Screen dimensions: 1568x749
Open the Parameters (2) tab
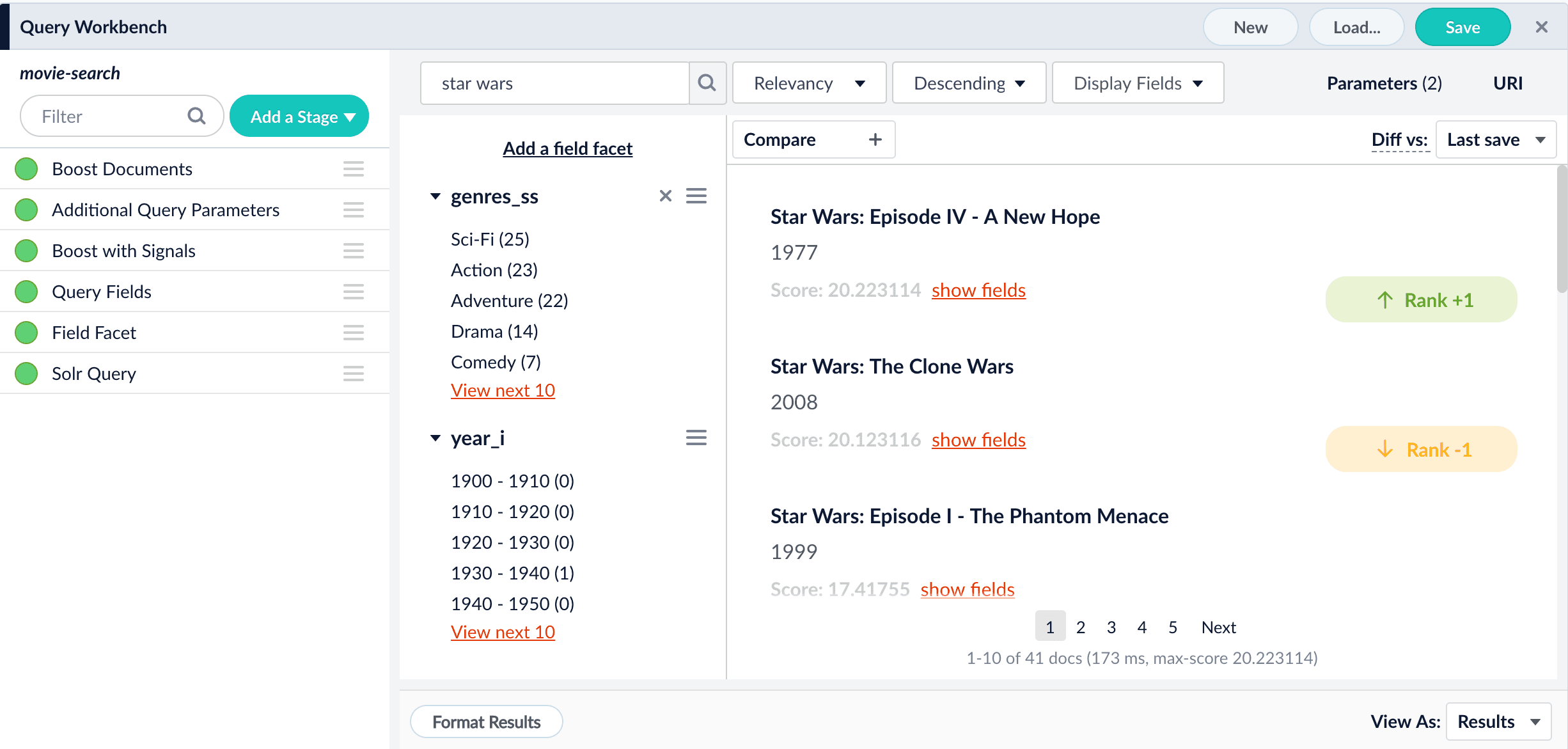pyautogui.click(x=1384, y=83)
